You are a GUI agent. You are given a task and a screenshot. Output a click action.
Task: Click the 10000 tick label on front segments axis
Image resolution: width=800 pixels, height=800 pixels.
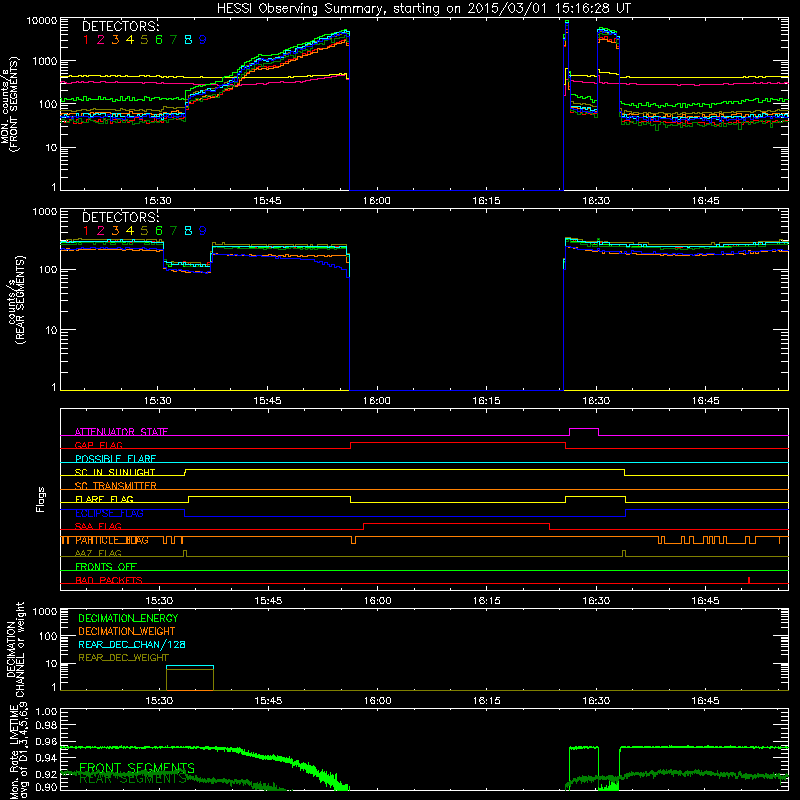(x=42, y=20)
